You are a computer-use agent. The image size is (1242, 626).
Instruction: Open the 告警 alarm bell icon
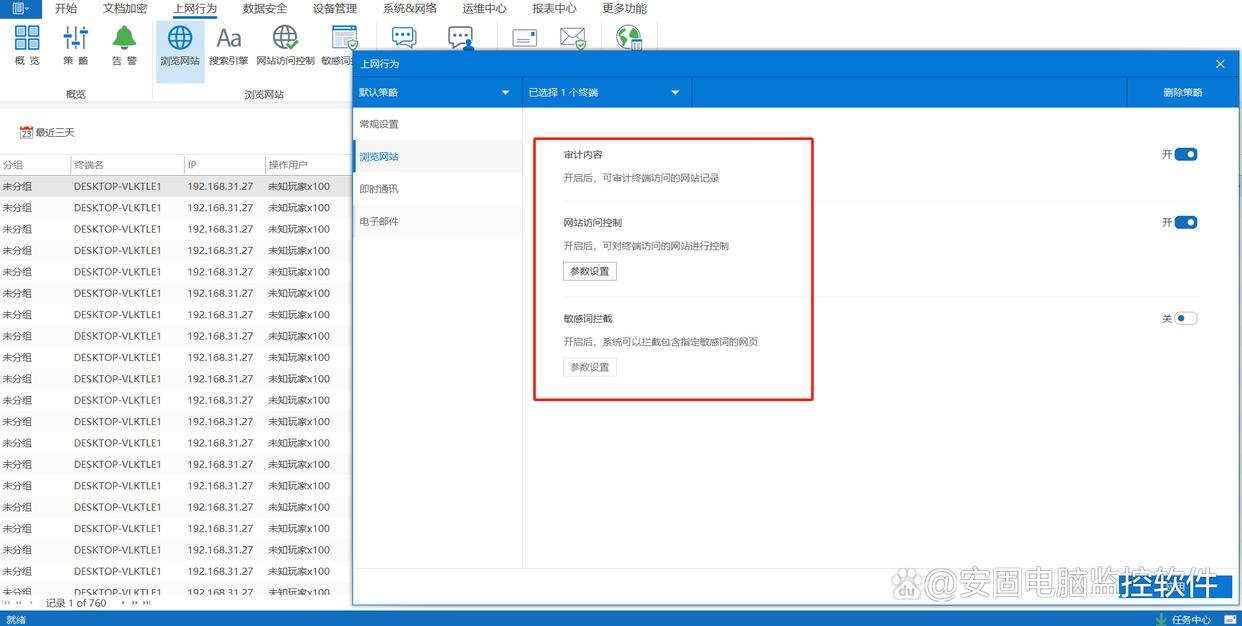[124, 45]
